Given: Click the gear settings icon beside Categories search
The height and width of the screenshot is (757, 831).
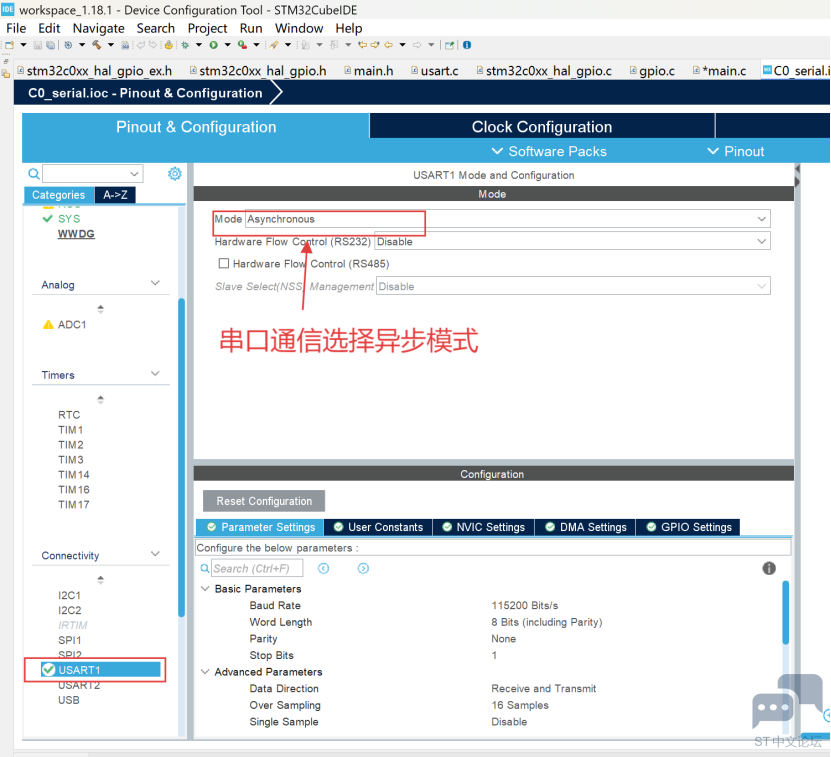Looking at the screenshot, I should 175,174.
